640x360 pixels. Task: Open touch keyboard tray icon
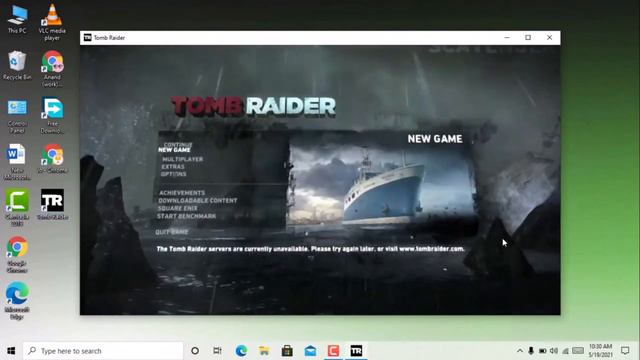(x=578, y=351)
